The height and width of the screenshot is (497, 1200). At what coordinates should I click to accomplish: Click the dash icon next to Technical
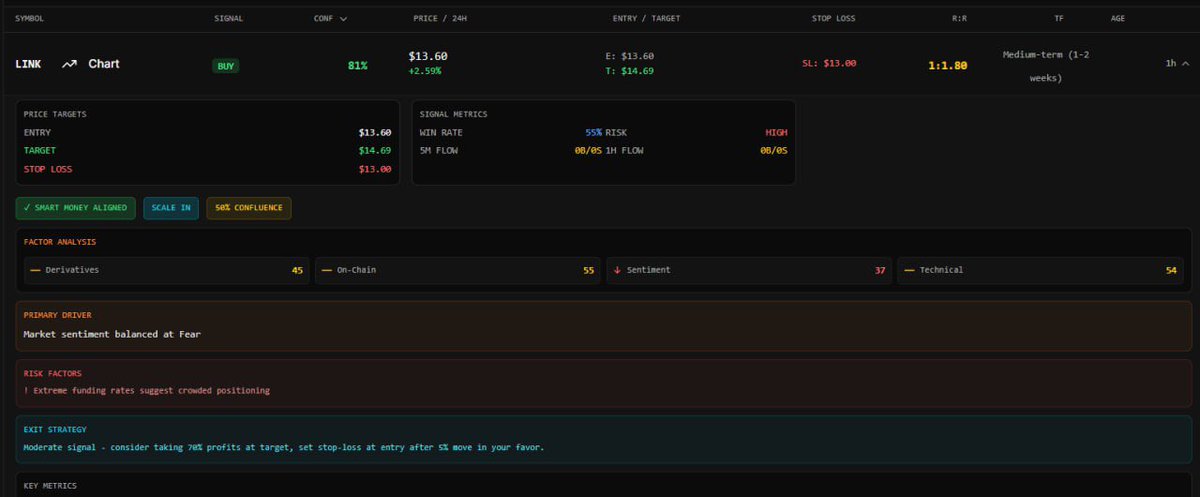[x=909, y=270]
